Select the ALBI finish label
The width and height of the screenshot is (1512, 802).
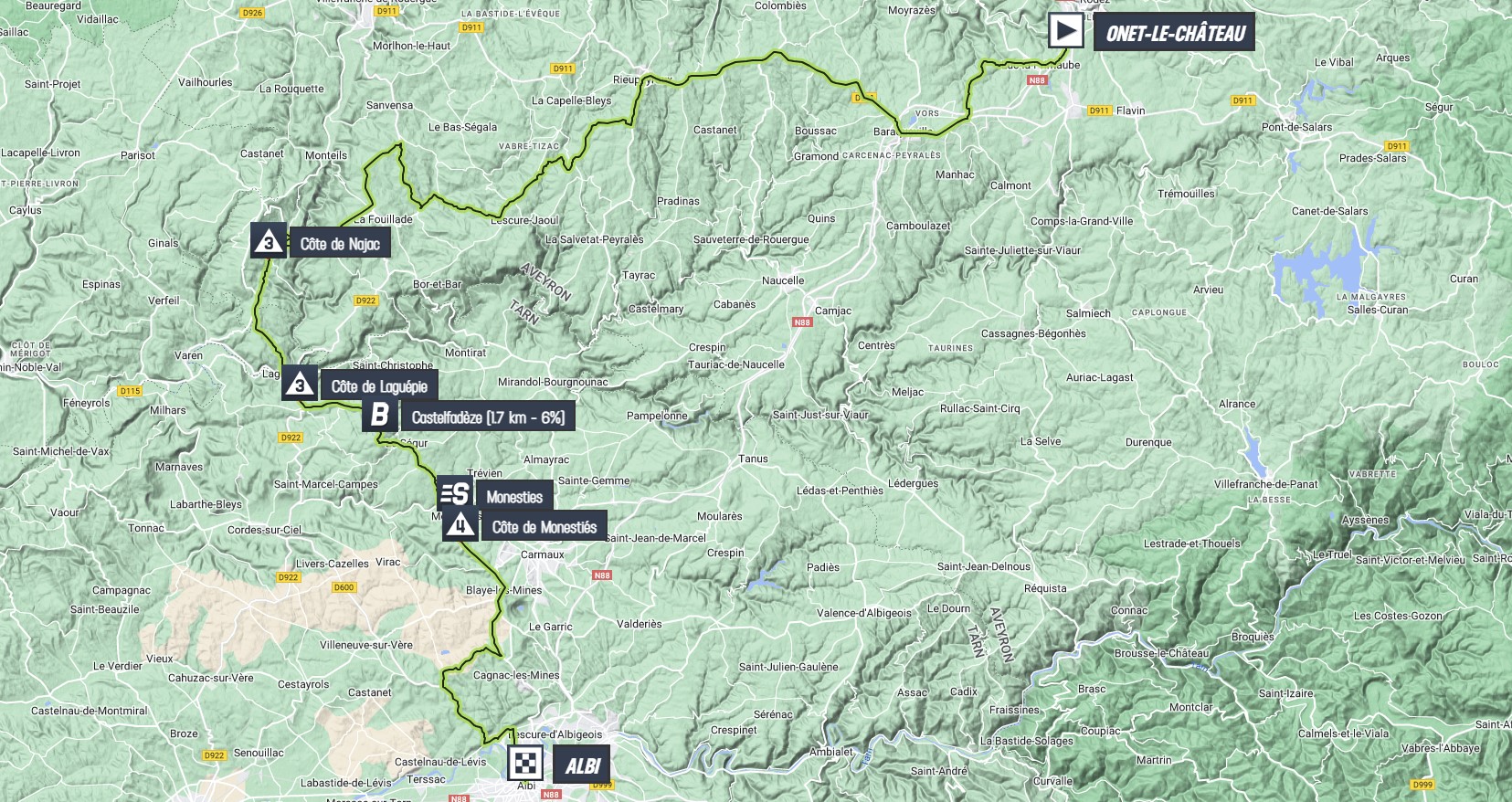click(582, 765)
